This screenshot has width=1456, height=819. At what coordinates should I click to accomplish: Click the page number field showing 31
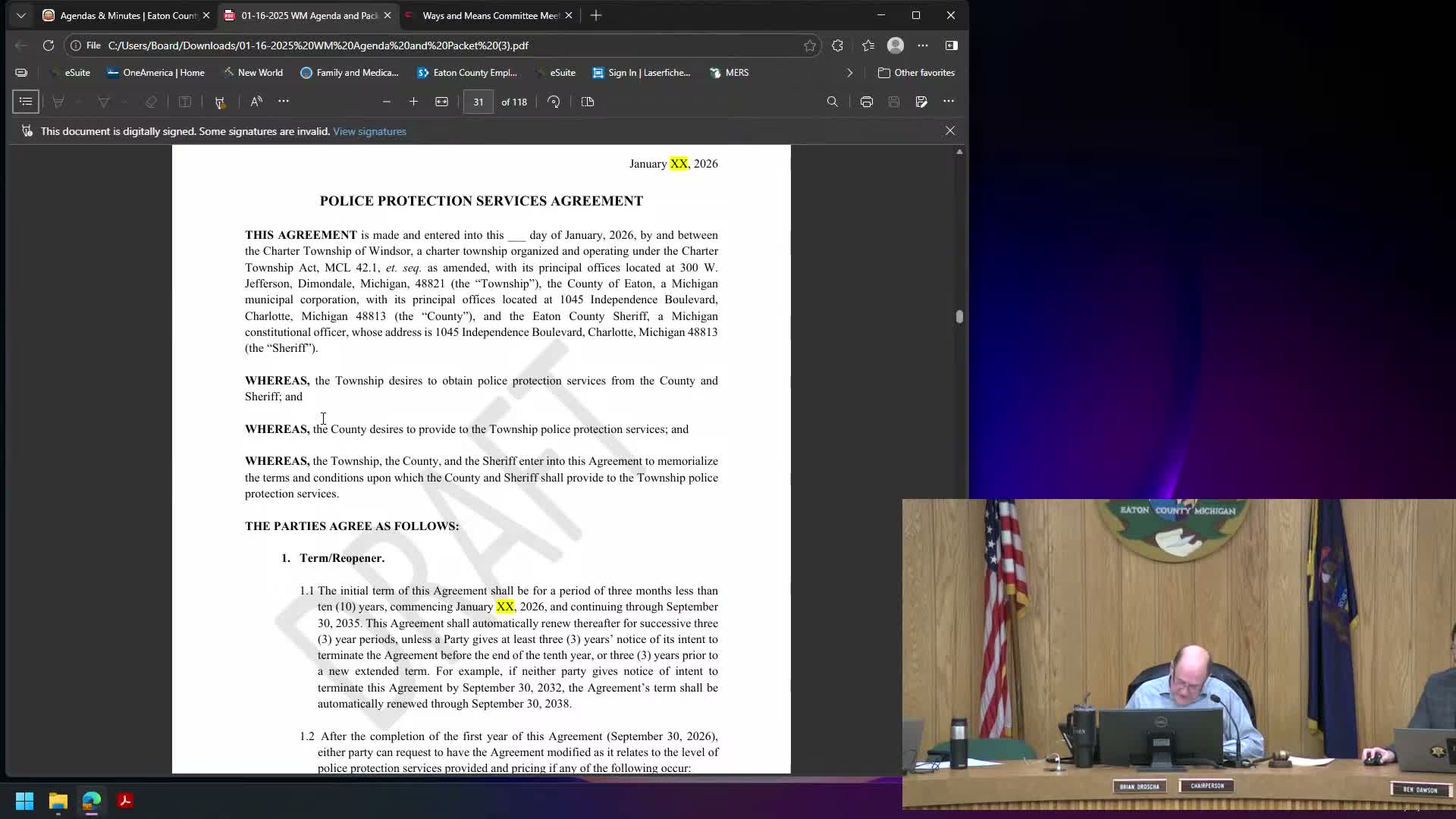pyautogui.click(x=478, y=102)
